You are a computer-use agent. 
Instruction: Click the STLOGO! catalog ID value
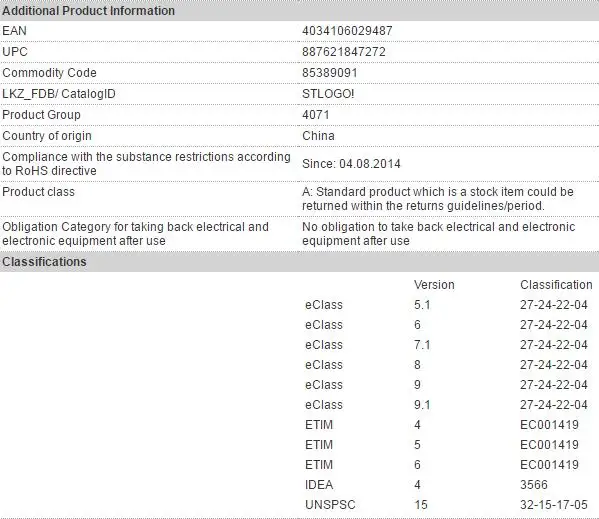tap(328, 94)
